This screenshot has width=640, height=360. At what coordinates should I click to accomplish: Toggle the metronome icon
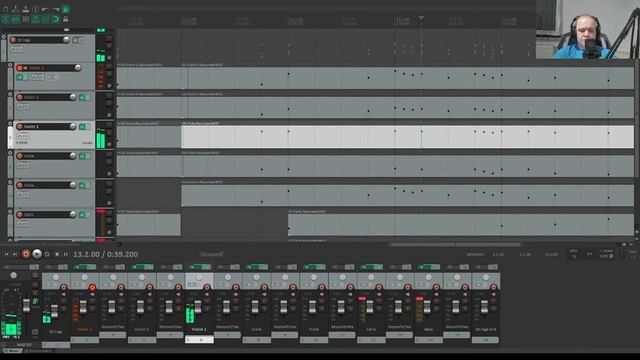(x=65, y=9)
